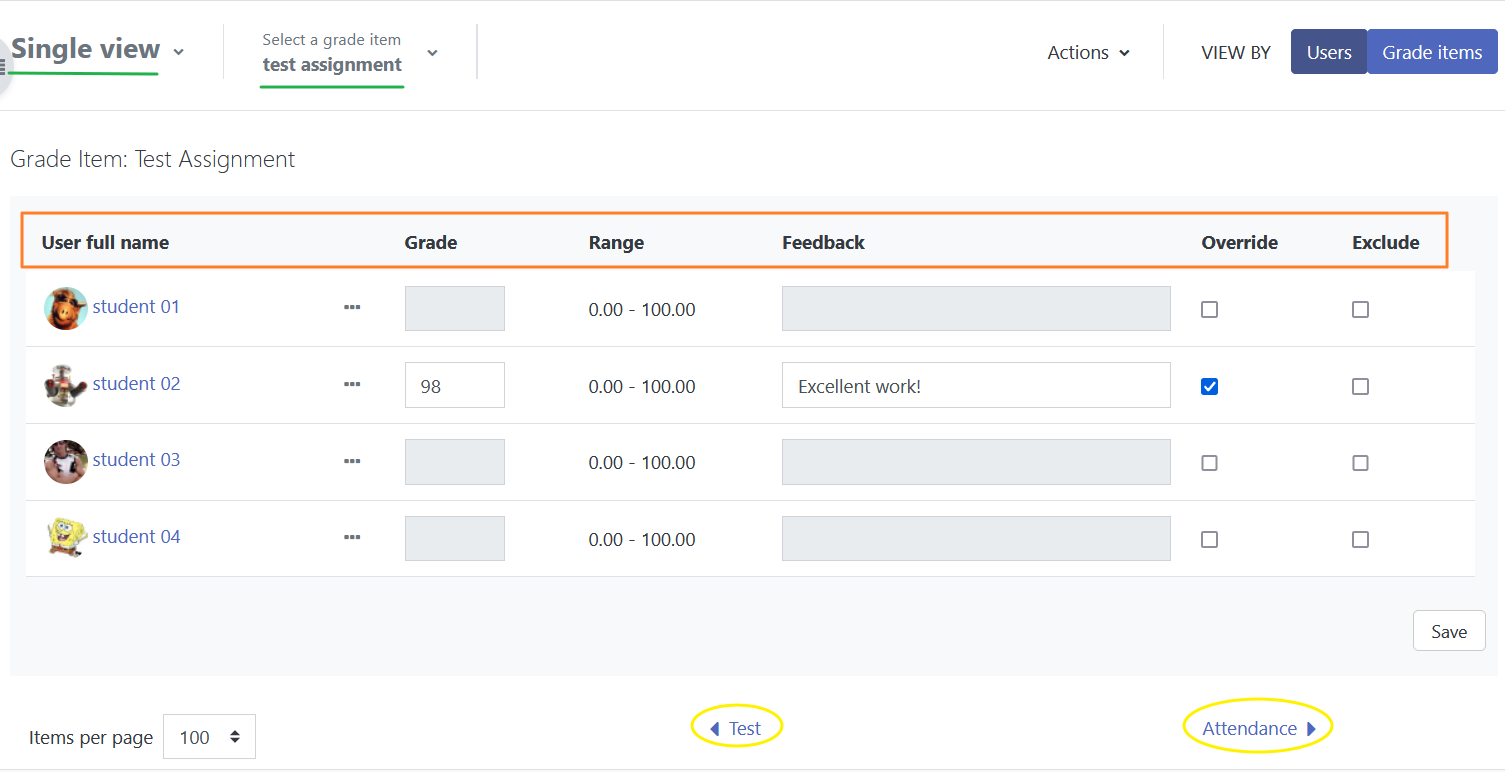Click student 01's avatar picture
This screenshot has height=772, width=1505.
click(66, 308)
